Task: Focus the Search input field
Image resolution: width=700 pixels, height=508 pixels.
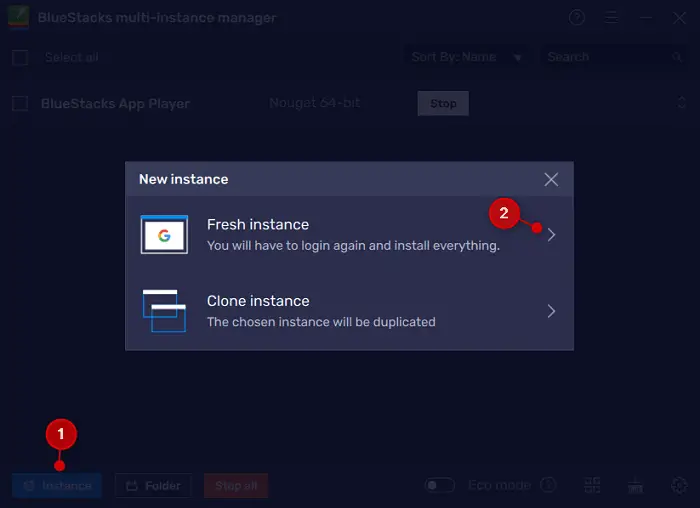Action: pyautogui.click(x=605, y=58)
